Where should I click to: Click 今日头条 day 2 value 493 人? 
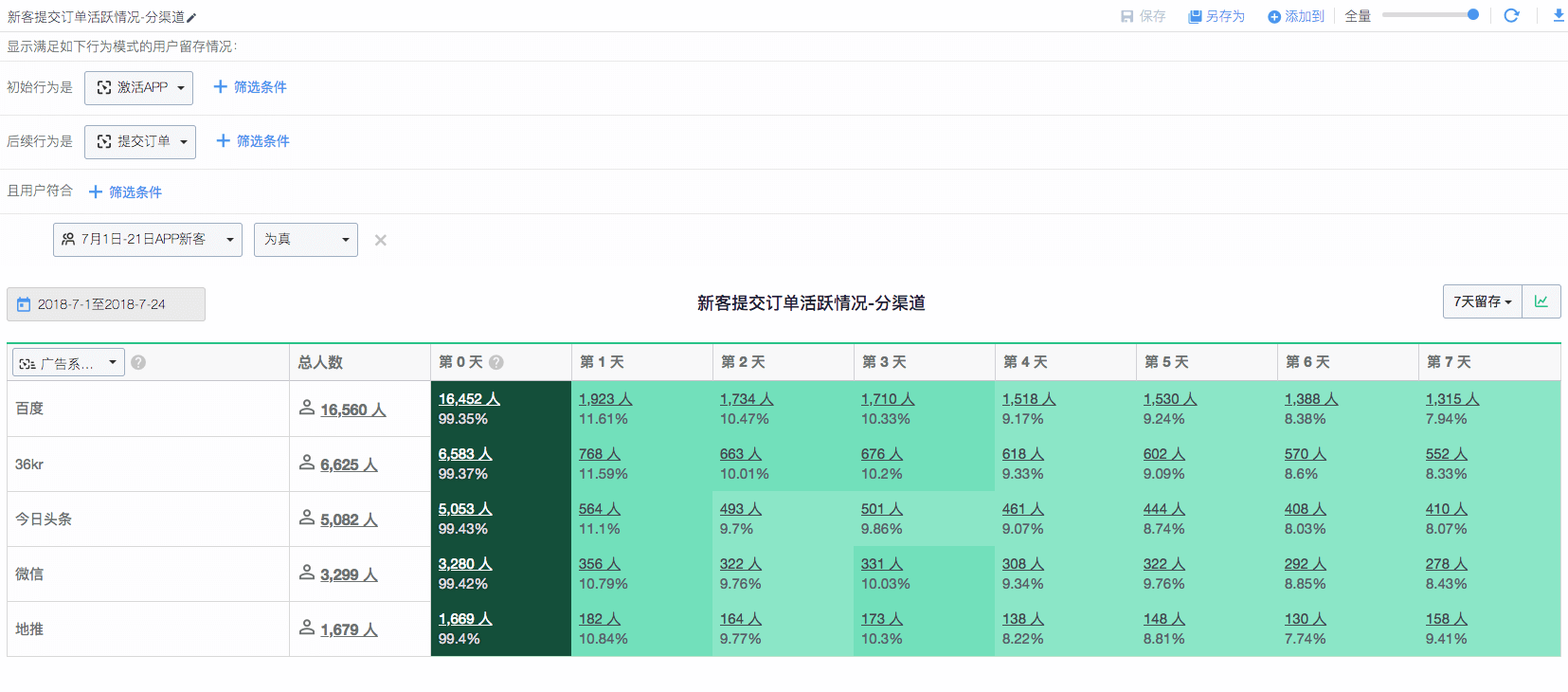coord(741,509)
